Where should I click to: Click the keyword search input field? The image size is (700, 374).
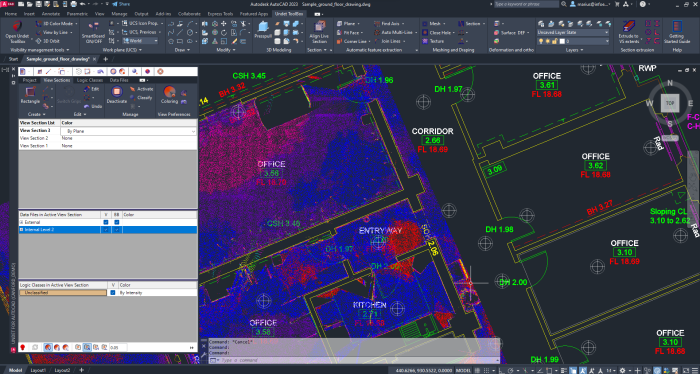526,4
